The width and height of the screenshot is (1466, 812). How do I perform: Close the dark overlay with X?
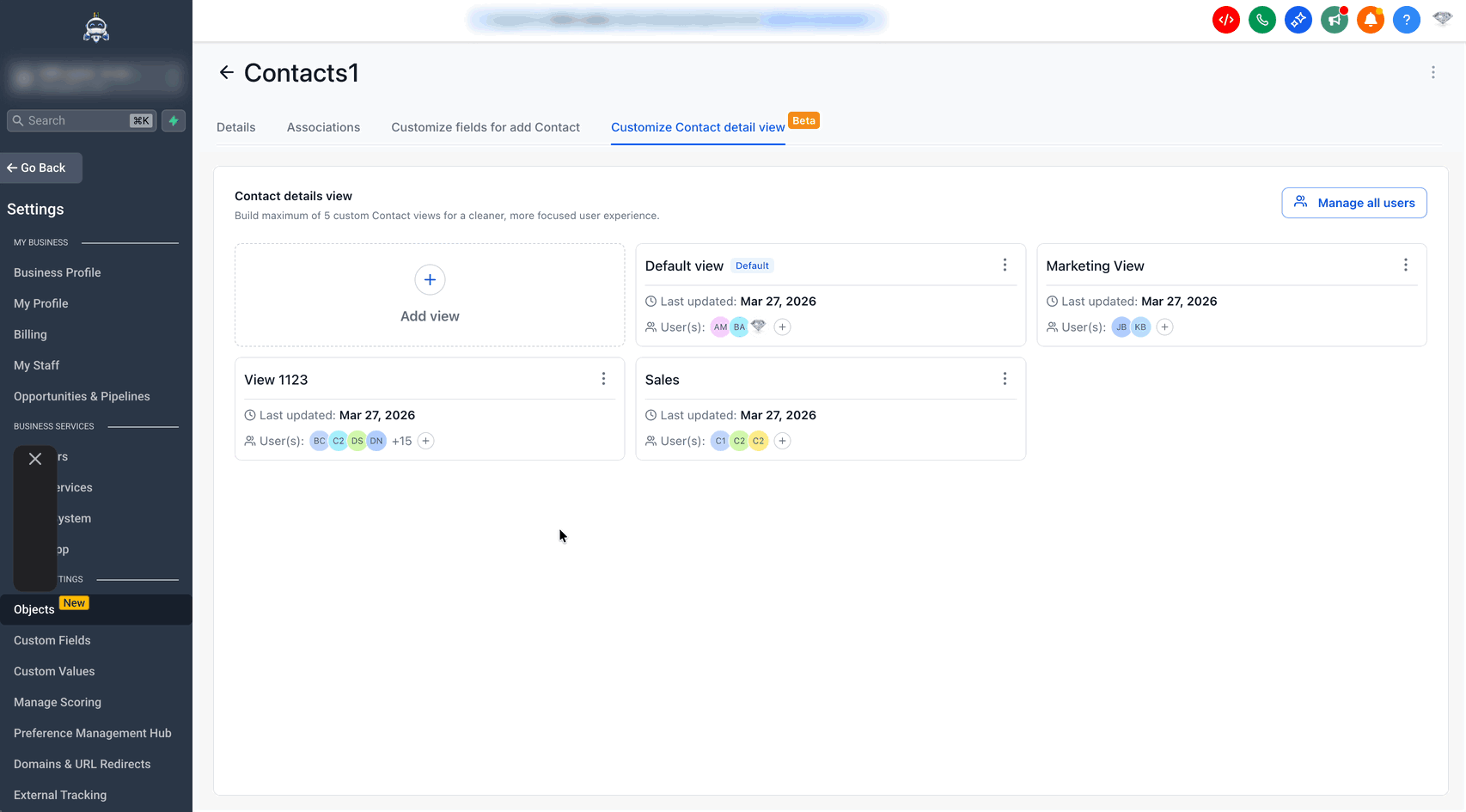point(35,459)
